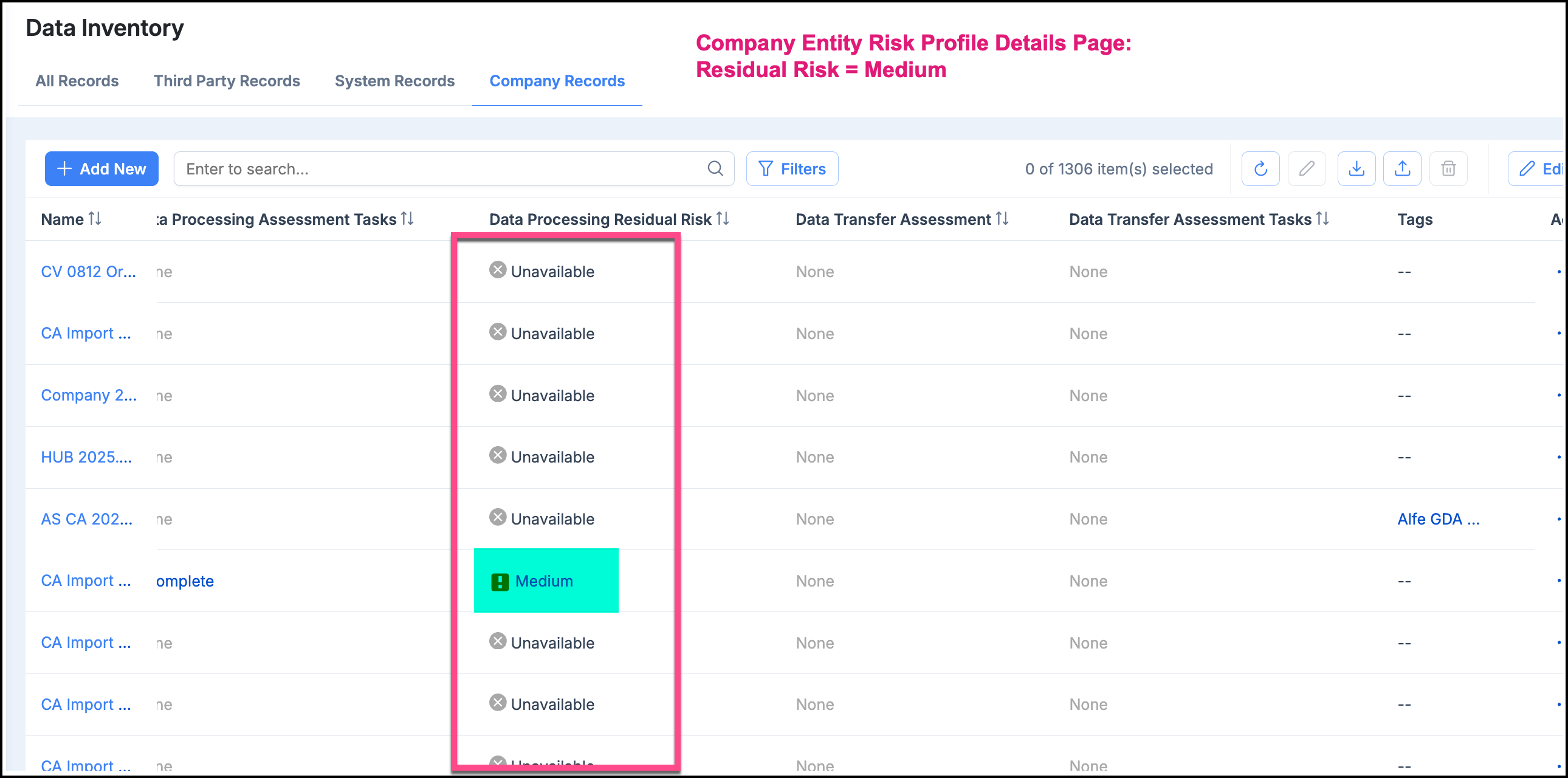This screenshot has height=778, width=1568.
Task: Sort by Data Processing Residual Risk
Action: click(x=723, y=219)
